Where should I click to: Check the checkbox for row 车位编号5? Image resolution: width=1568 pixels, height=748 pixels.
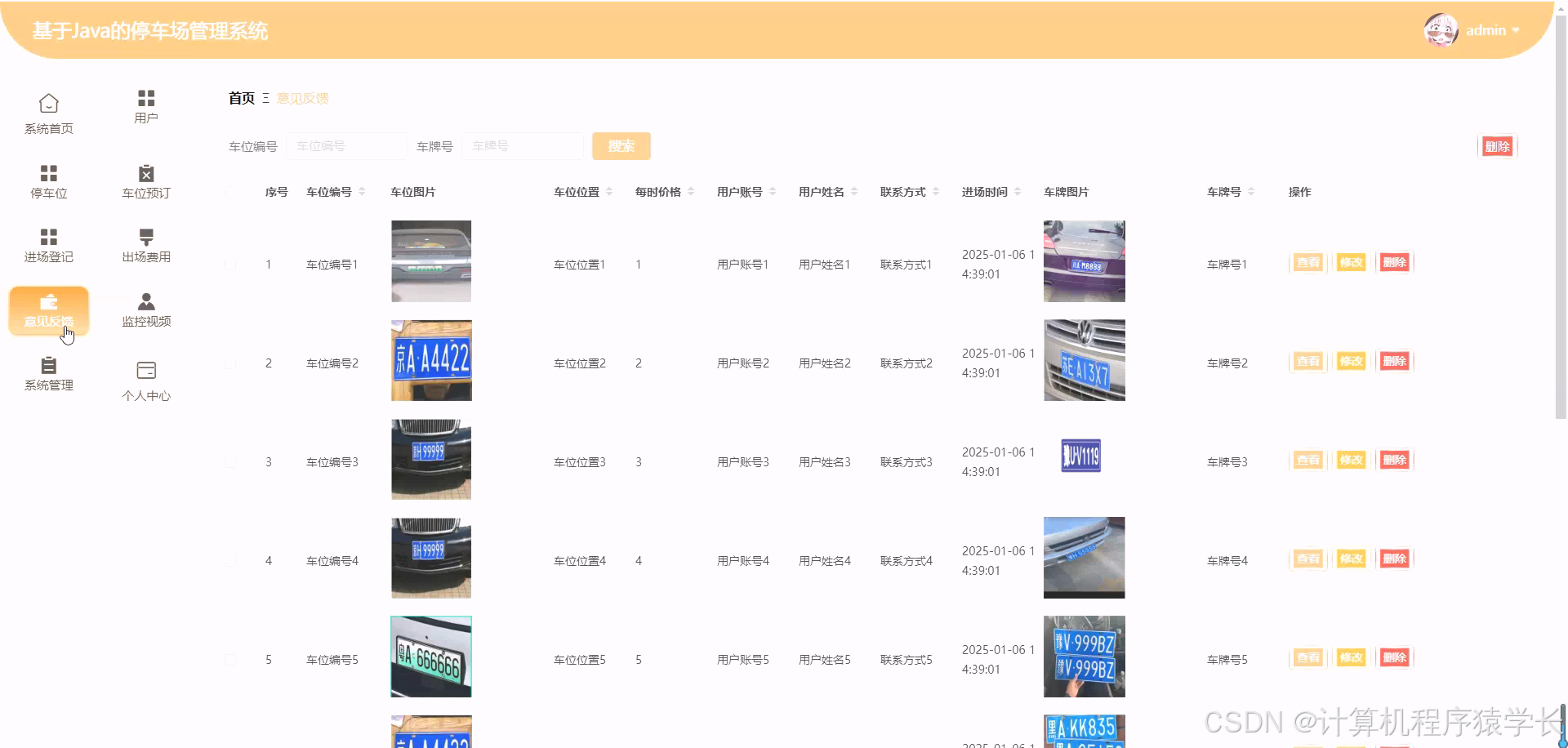pyautogui.click(x=230, y=659)
